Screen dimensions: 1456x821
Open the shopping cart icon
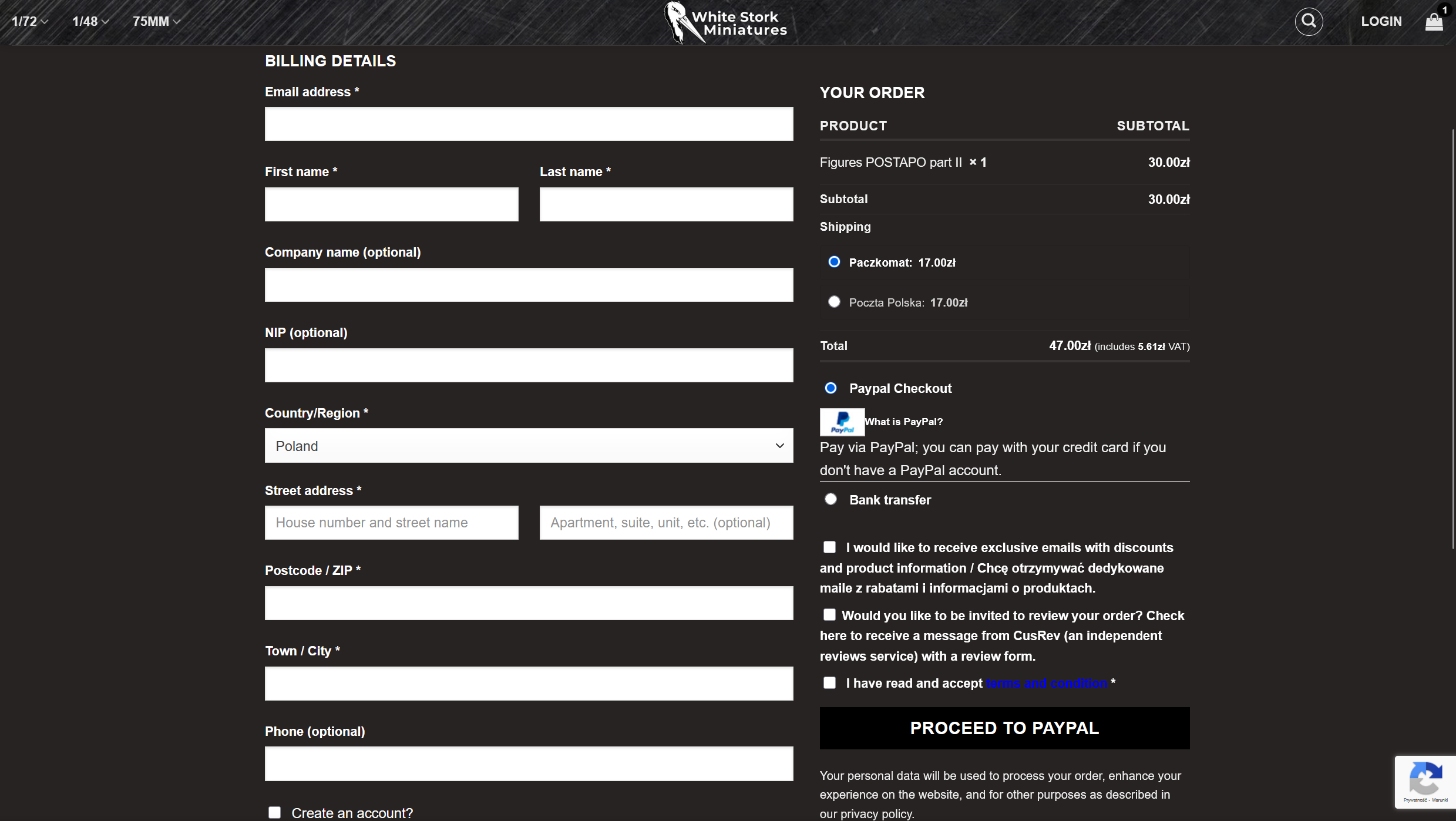click(1434, 22)
